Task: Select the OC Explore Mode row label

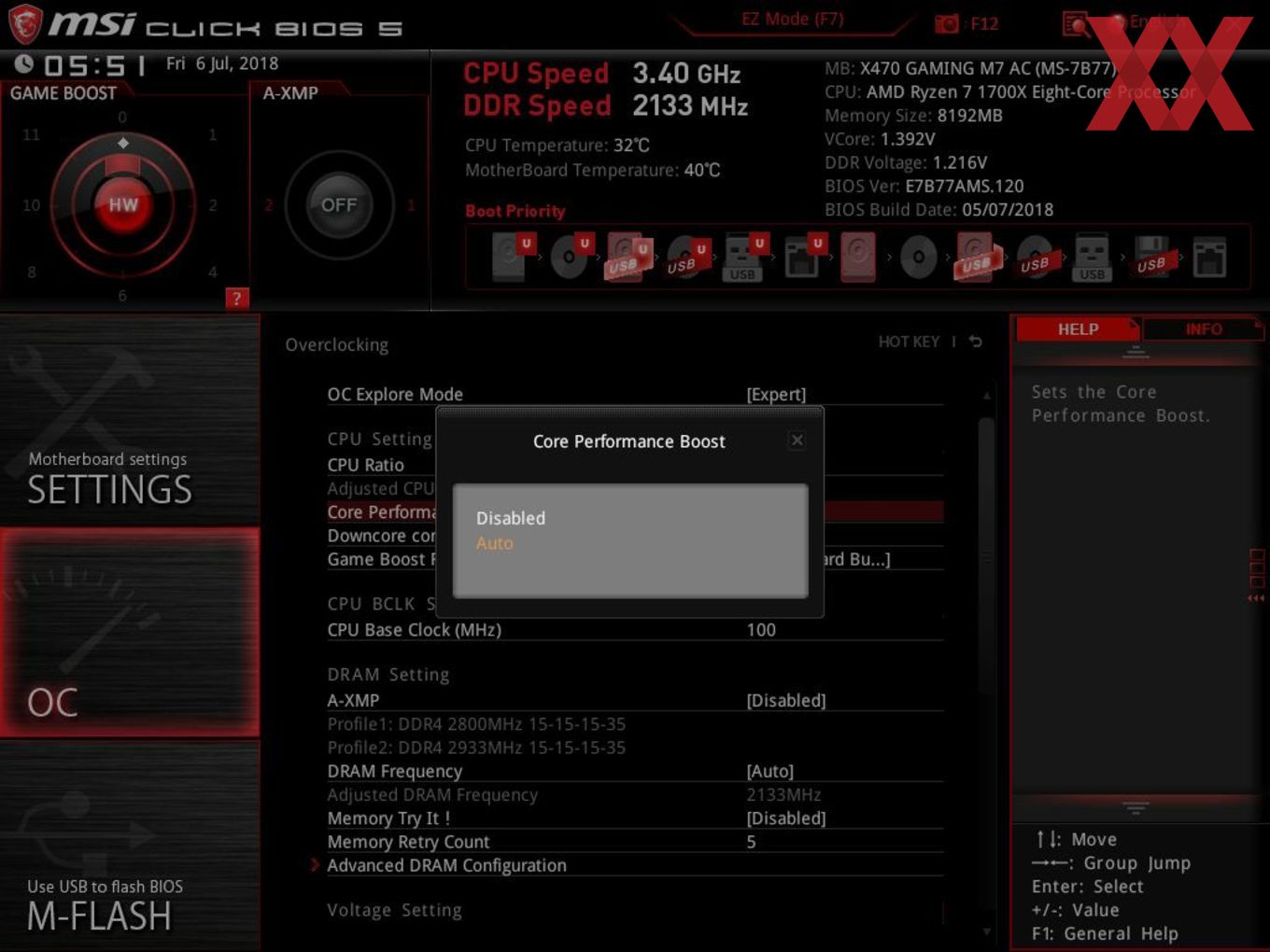Action: pyautogui.click(x=395, y=395)
